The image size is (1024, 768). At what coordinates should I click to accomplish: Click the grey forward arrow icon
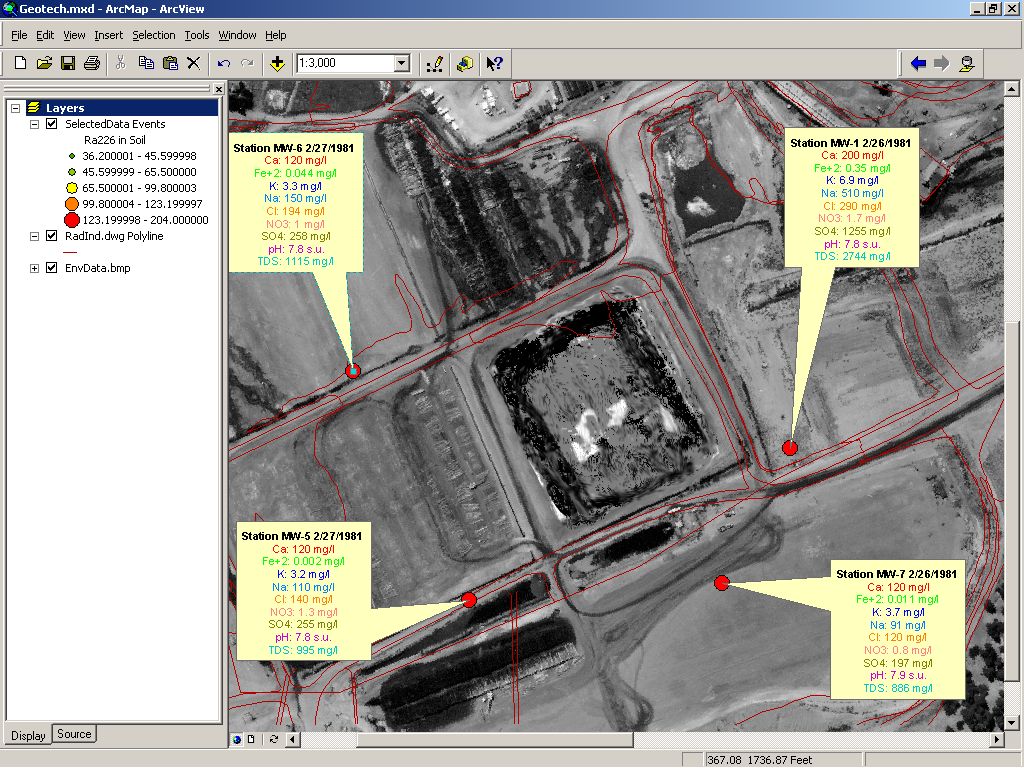tap(942, 63)
